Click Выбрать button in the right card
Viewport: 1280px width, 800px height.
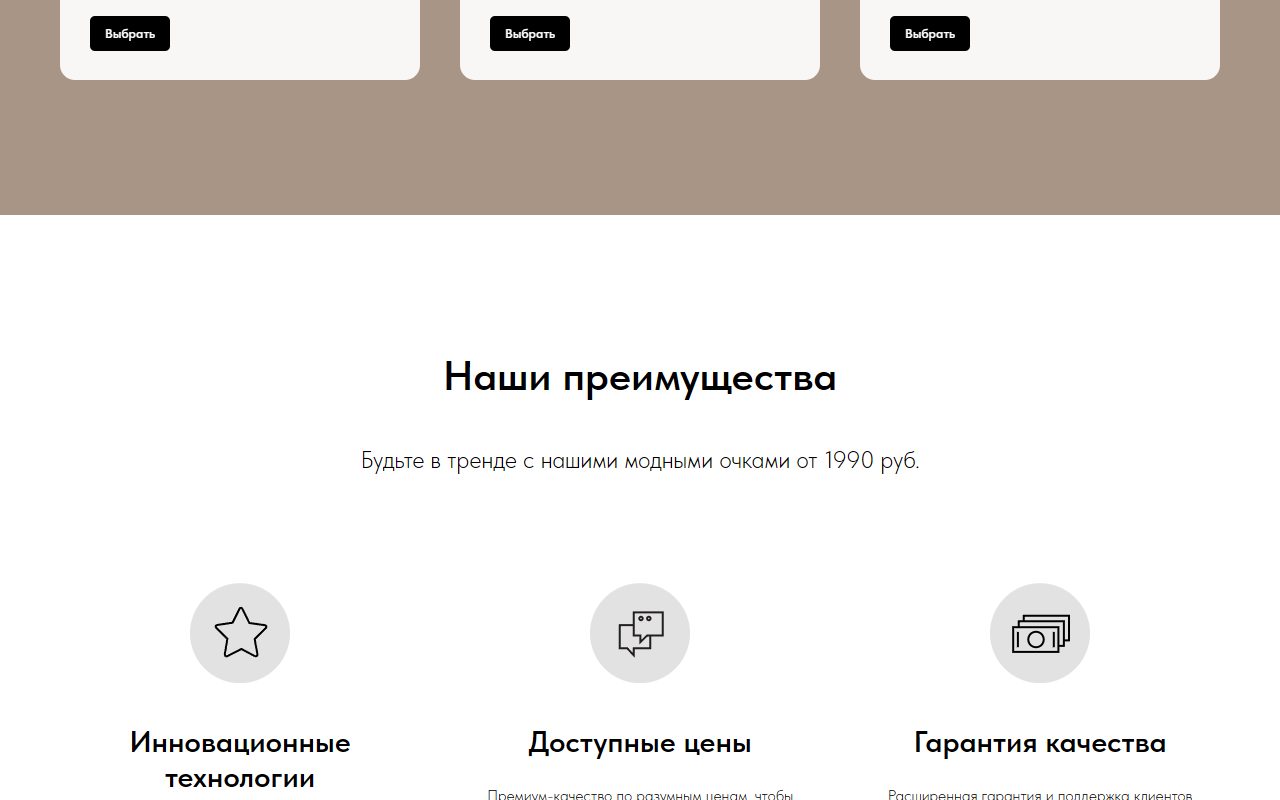coord(930,34)
